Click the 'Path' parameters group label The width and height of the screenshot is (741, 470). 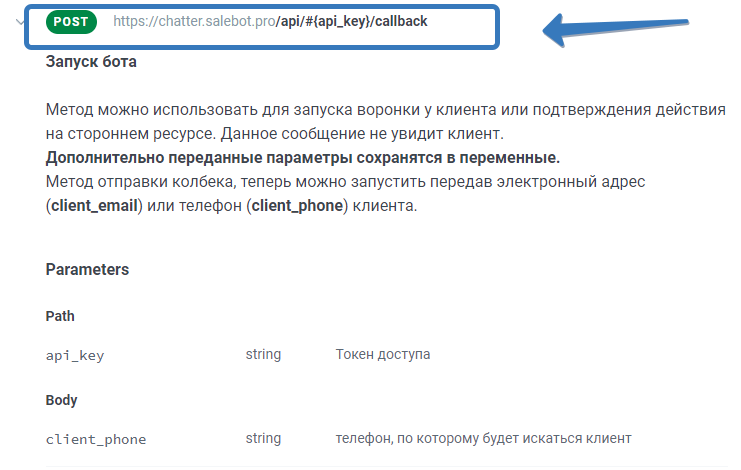60,316
